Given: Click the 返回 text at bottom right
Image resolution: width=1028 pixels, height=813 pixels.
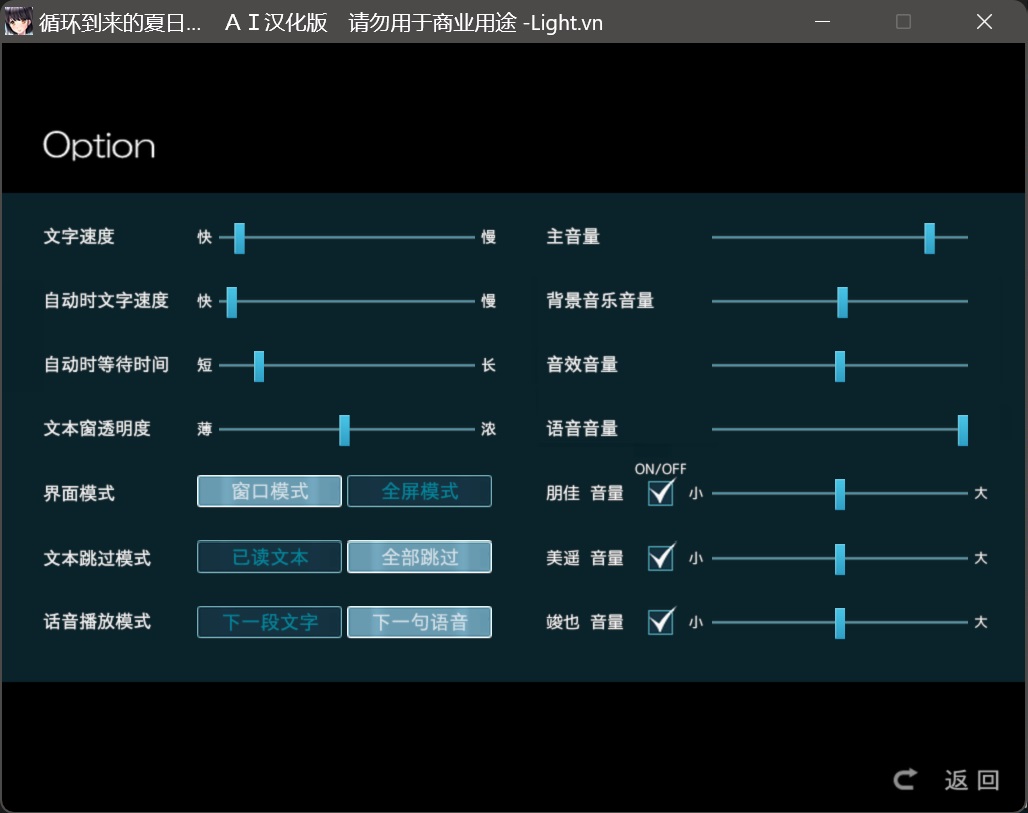Looking at the screenshot, I should coord(972,780).
